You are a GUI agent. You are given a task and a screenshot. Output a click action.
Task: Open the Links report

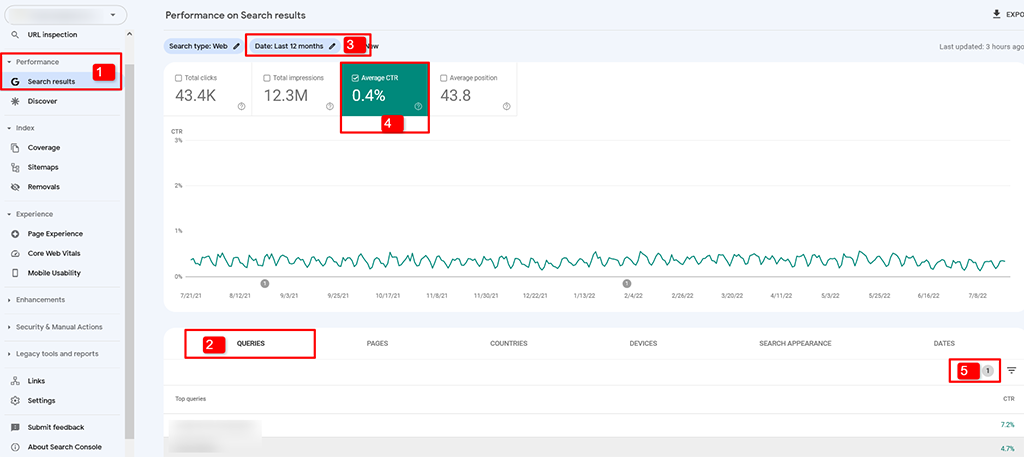[36, 381]
